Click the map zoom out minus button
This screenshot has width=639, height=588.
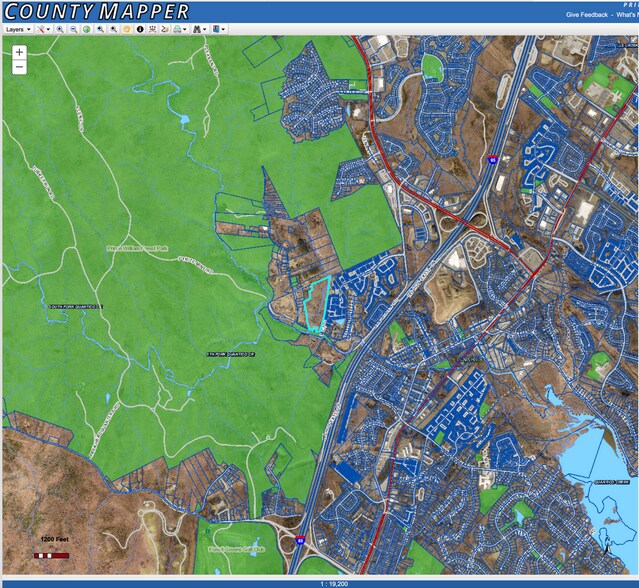pos(19,67)
